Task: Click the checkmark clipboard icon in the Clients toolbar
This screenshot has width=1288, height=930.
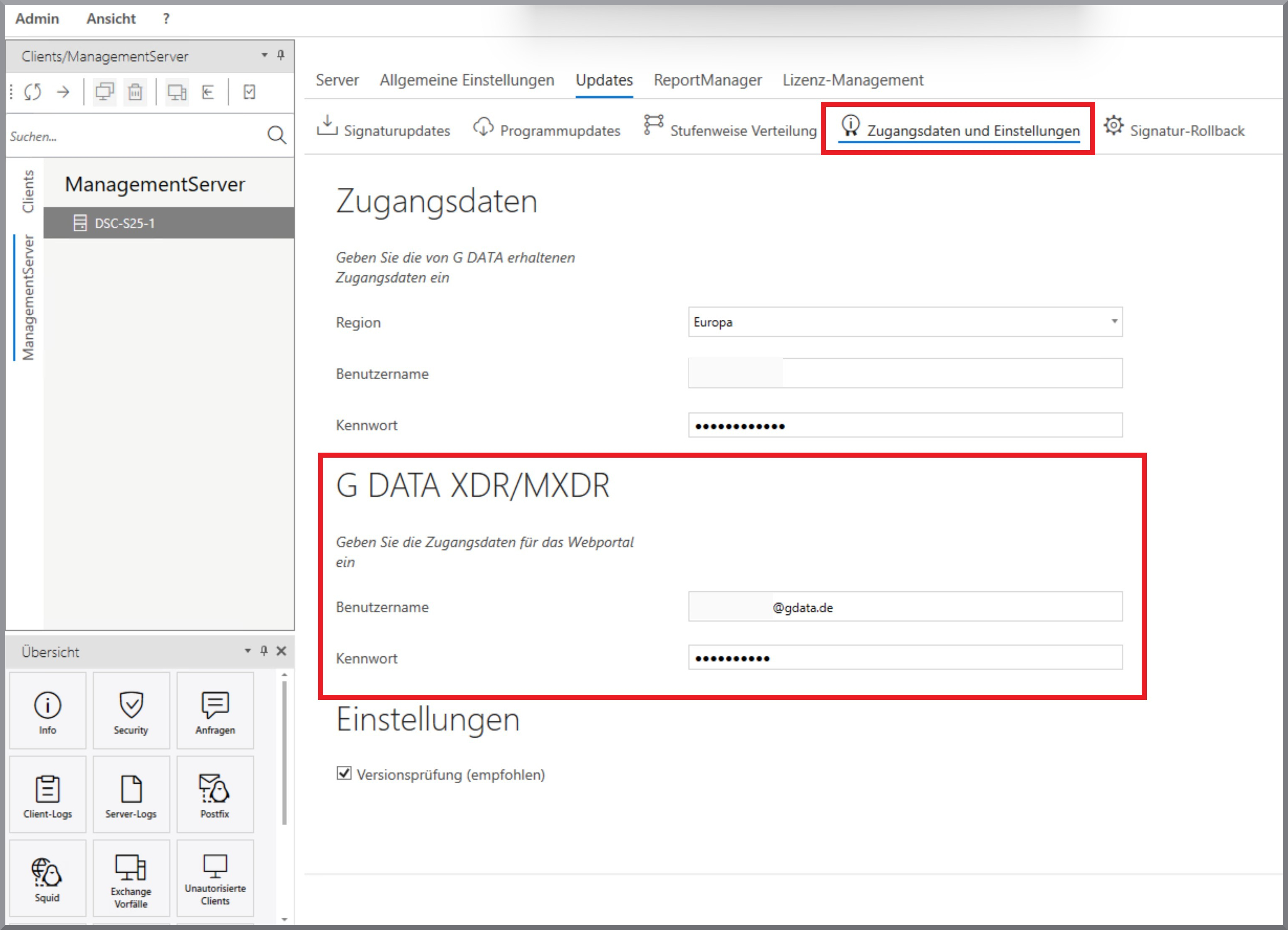Action: point(249,91)
